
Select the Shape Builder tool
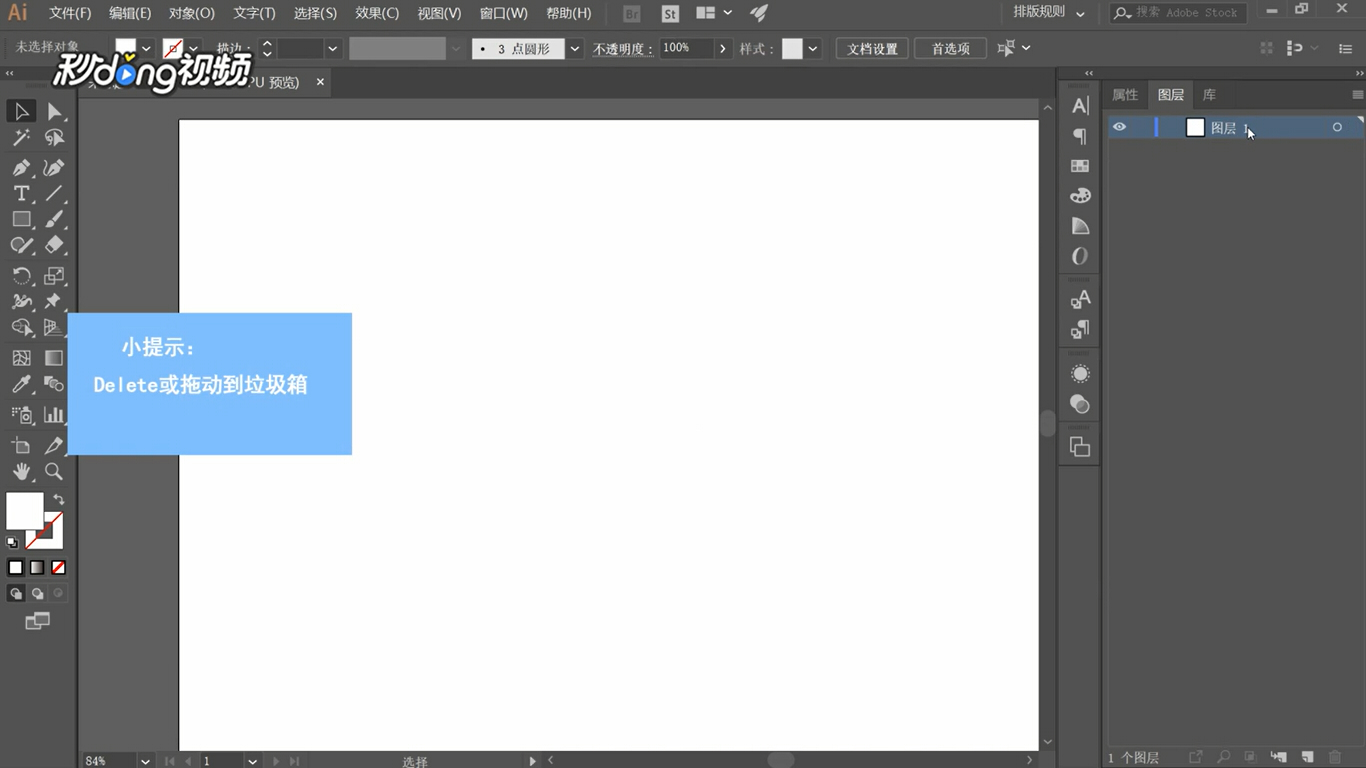(21, 327)
